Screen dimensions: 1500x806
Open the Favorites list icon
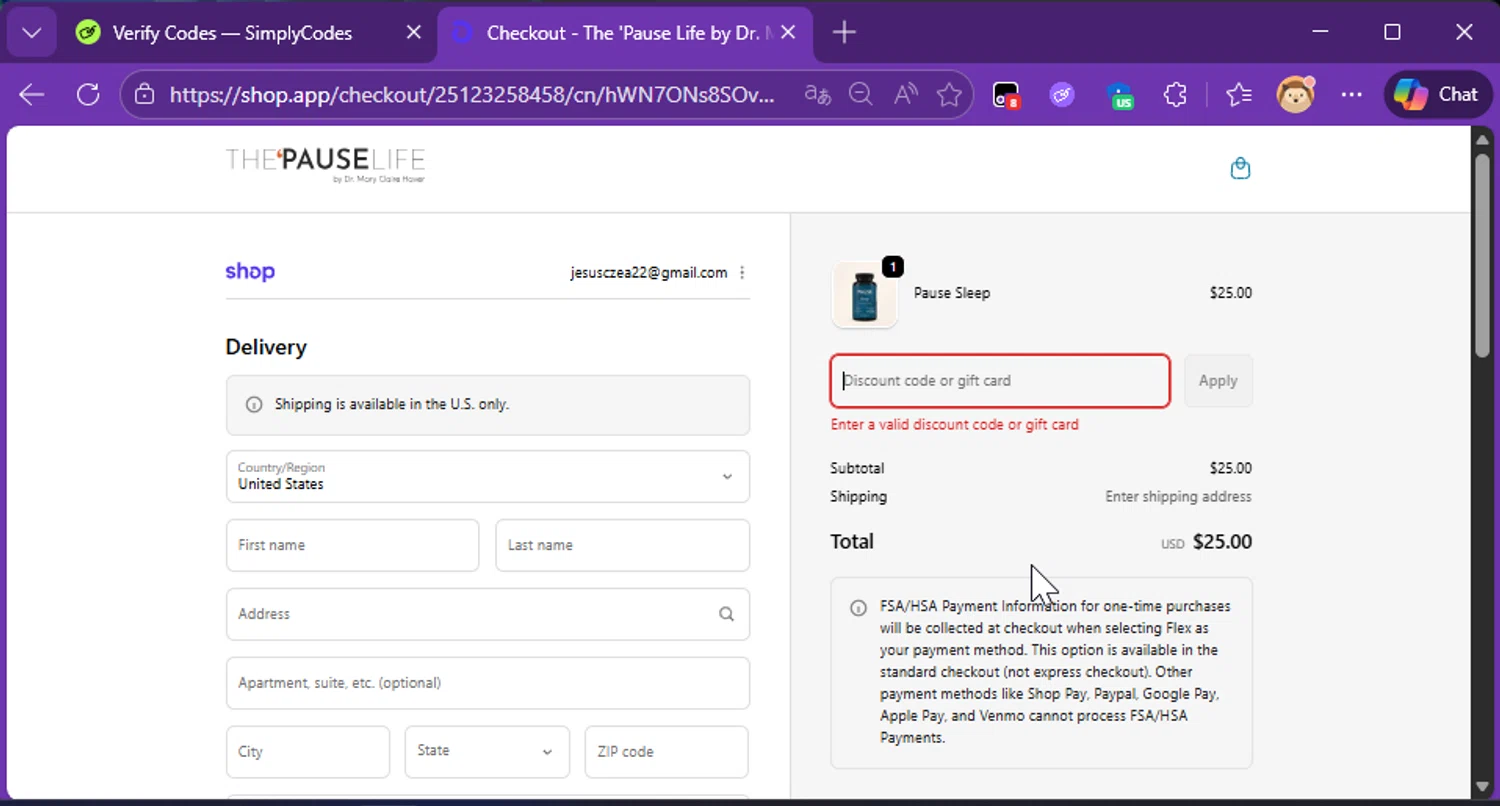(1239, 95)
